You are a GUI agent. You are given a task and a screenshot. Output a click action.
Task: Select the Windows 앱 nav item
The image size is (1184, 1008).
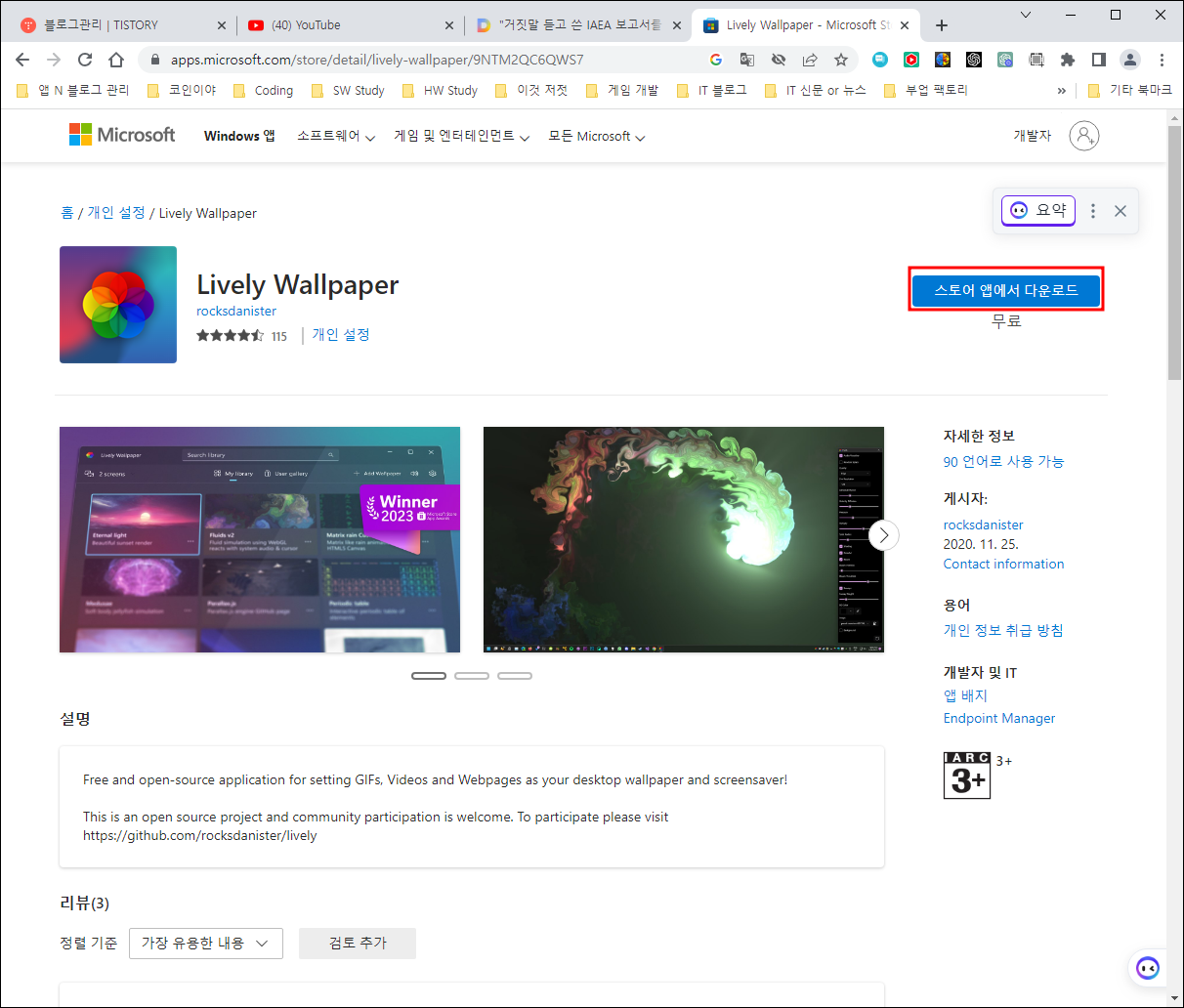[x=239, y=136]
